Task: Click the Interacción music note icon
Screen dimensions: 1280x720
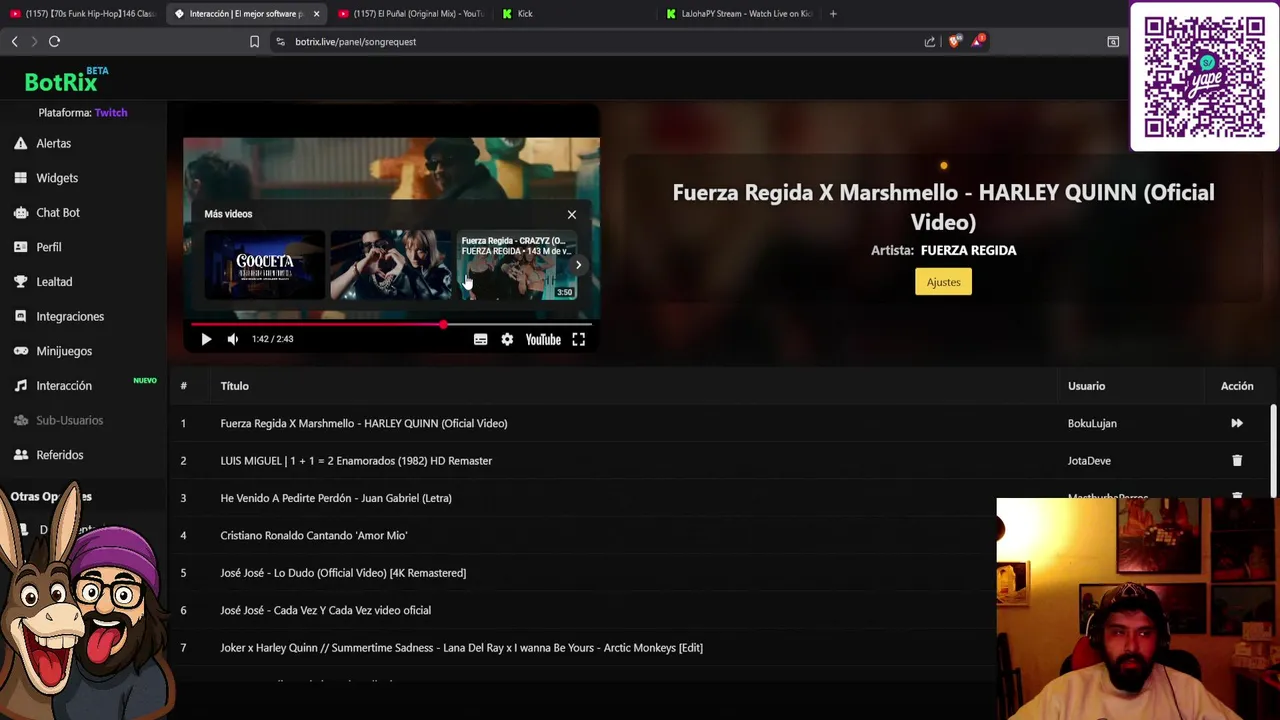Action: click(x=20, y=385)
